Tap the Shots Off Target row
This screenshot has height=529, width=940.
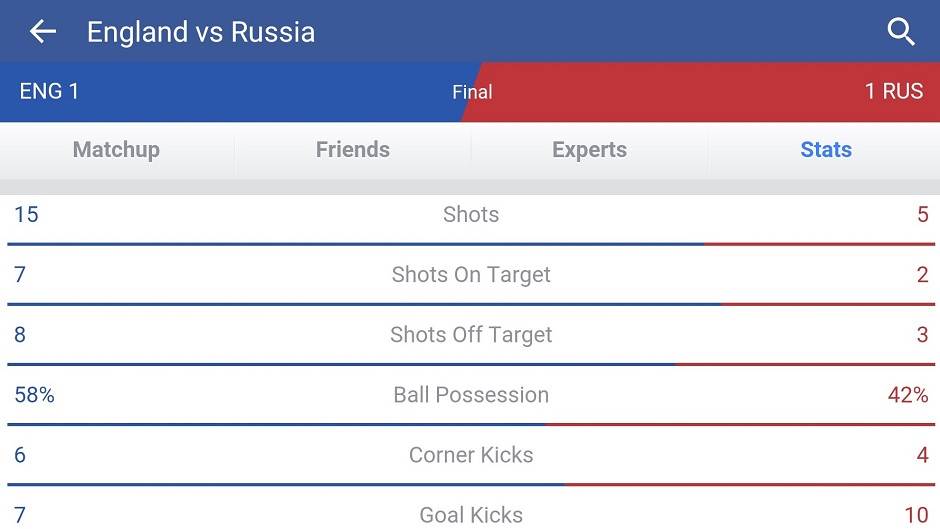tap(471, 335)
